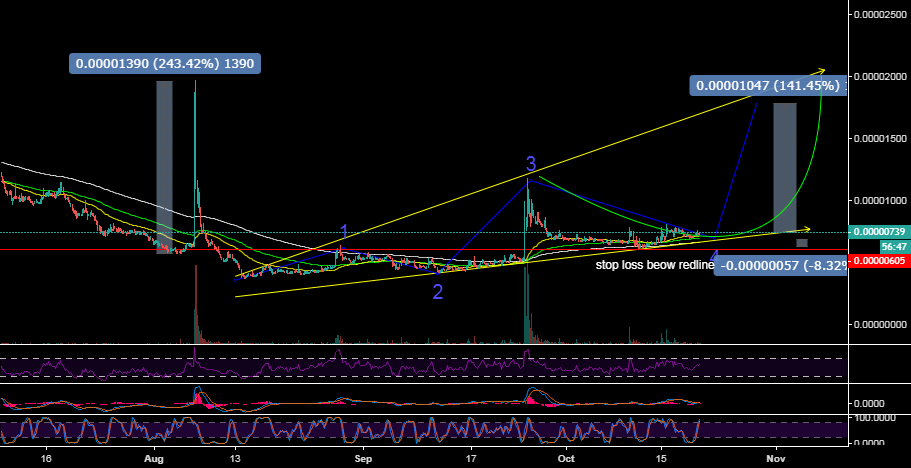
Task: Click the bar countdown timer 56:47
Action: [x=894, y=246]
